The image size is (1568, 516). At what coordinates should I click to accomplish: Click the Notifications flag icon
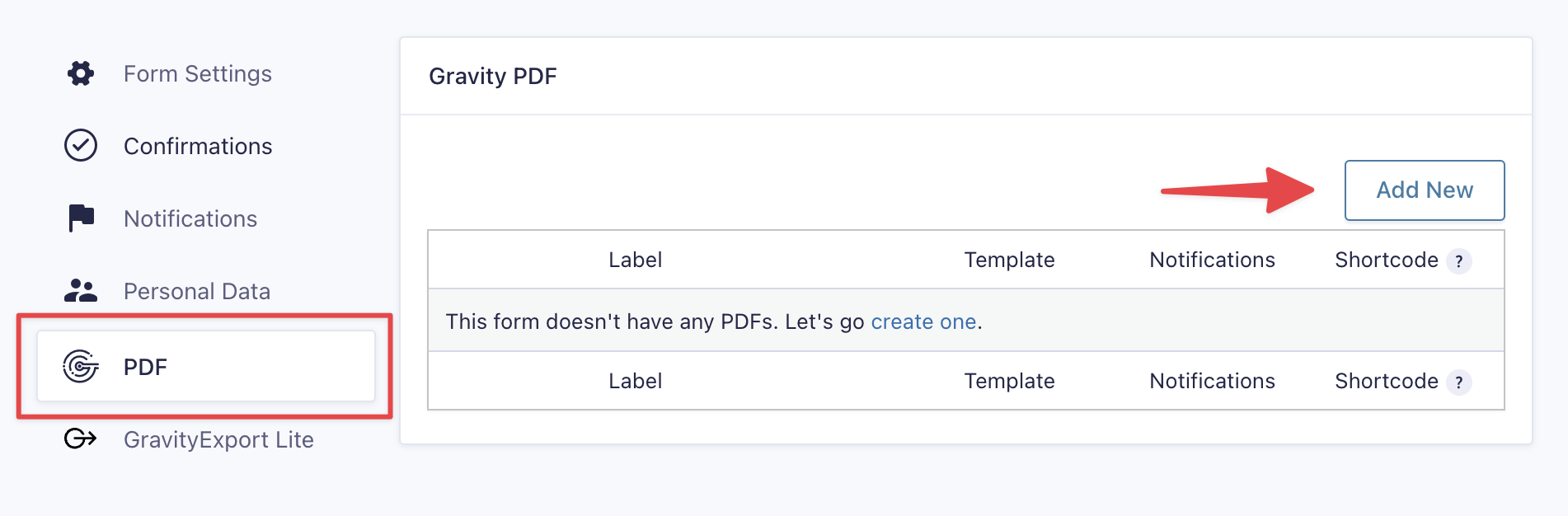point(79,217)
